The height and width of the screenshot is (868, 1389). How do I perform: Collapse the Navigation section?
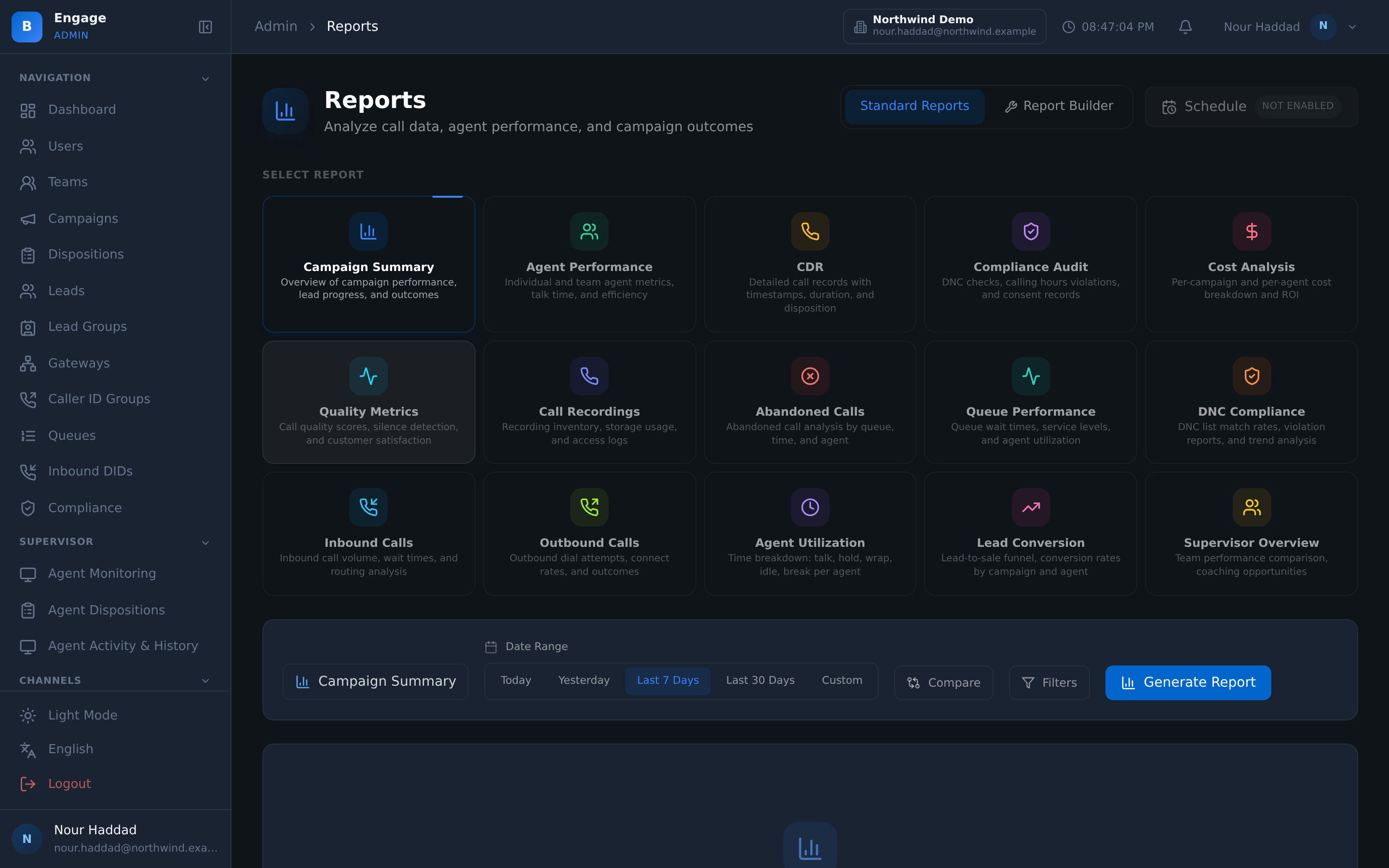205,79
